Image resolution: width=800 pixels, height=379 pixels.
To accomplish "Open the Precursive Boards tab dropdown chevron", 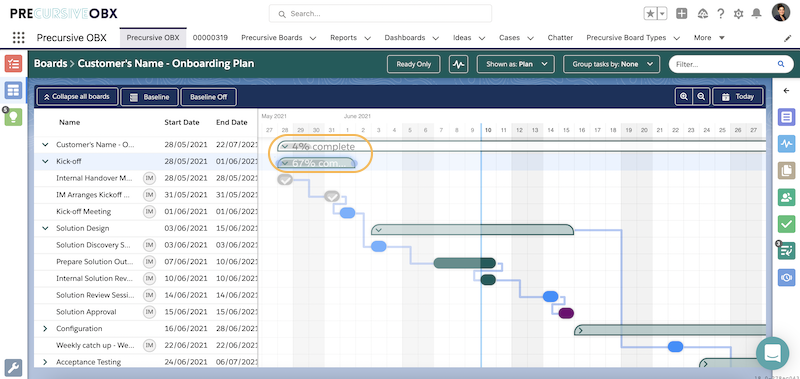I will coord(313,38).
